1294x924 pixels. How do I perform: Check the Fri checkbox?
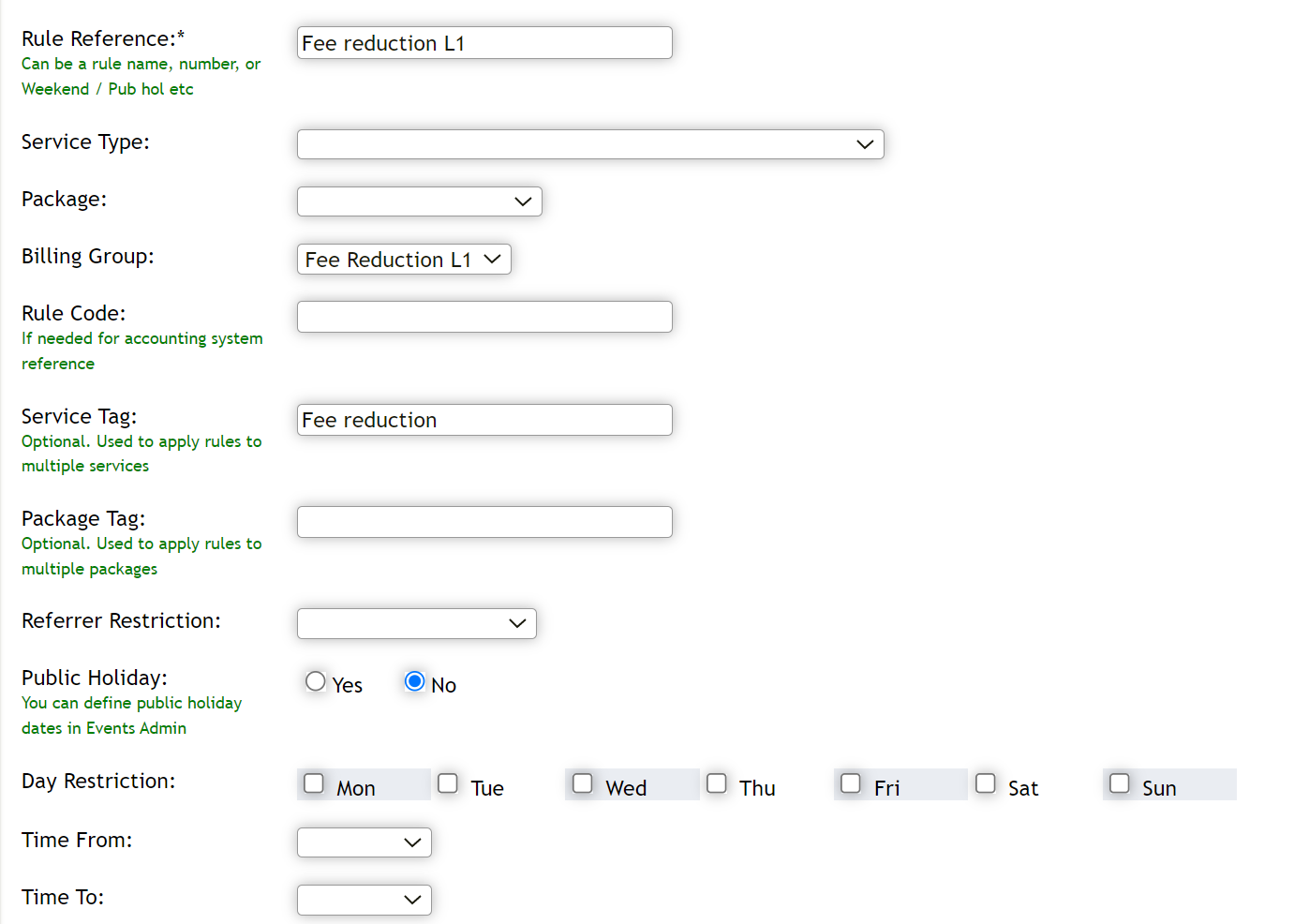click(850, 782)
